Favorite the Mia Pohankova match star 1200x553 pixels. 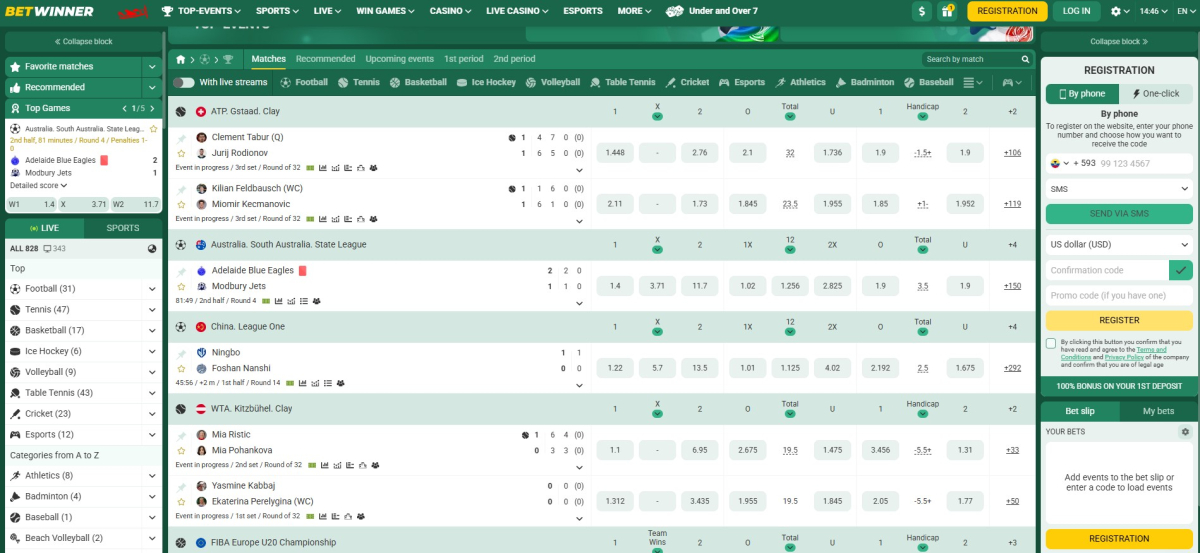181,450
